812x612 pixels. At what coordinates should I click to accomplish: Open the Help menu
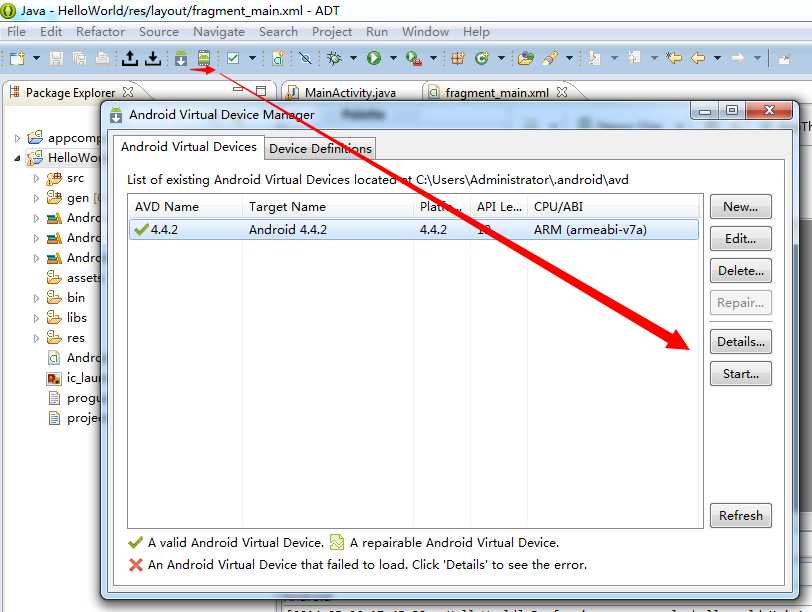point(476,32)
